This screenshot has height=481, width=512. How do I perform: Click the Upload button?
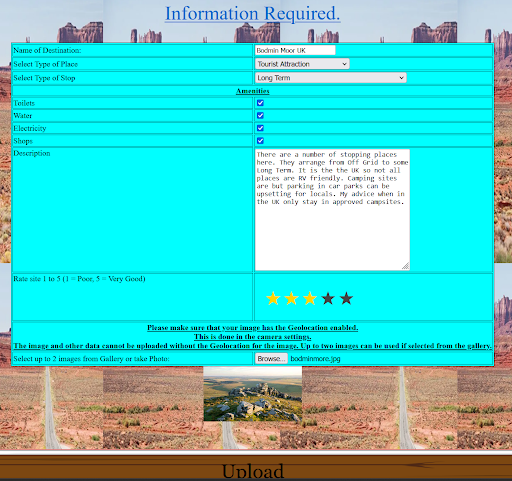coord(256,468)
